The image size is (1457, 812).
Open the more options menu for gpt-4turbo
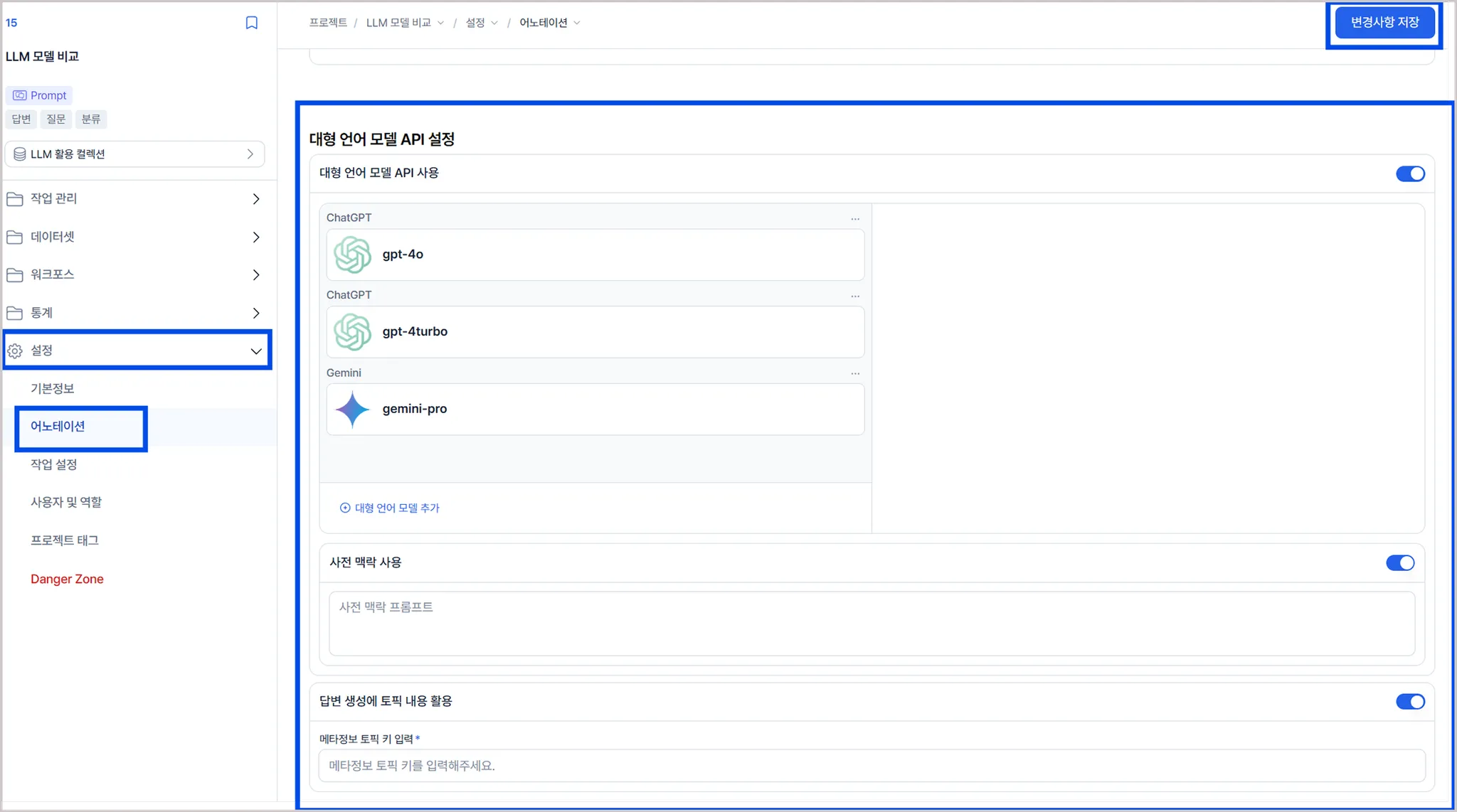coord(855,296)
